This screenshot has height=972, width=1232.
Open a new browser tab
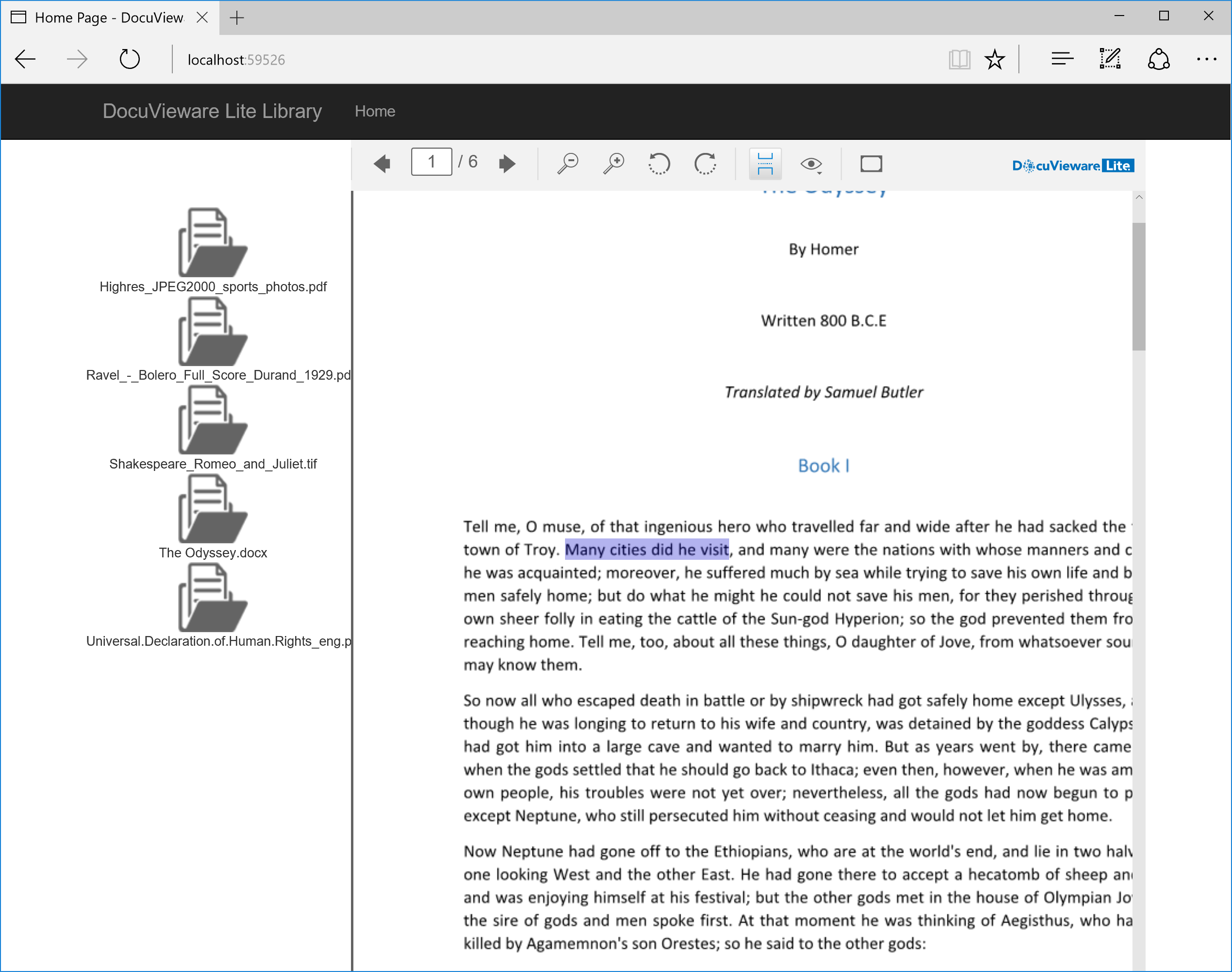237,17
